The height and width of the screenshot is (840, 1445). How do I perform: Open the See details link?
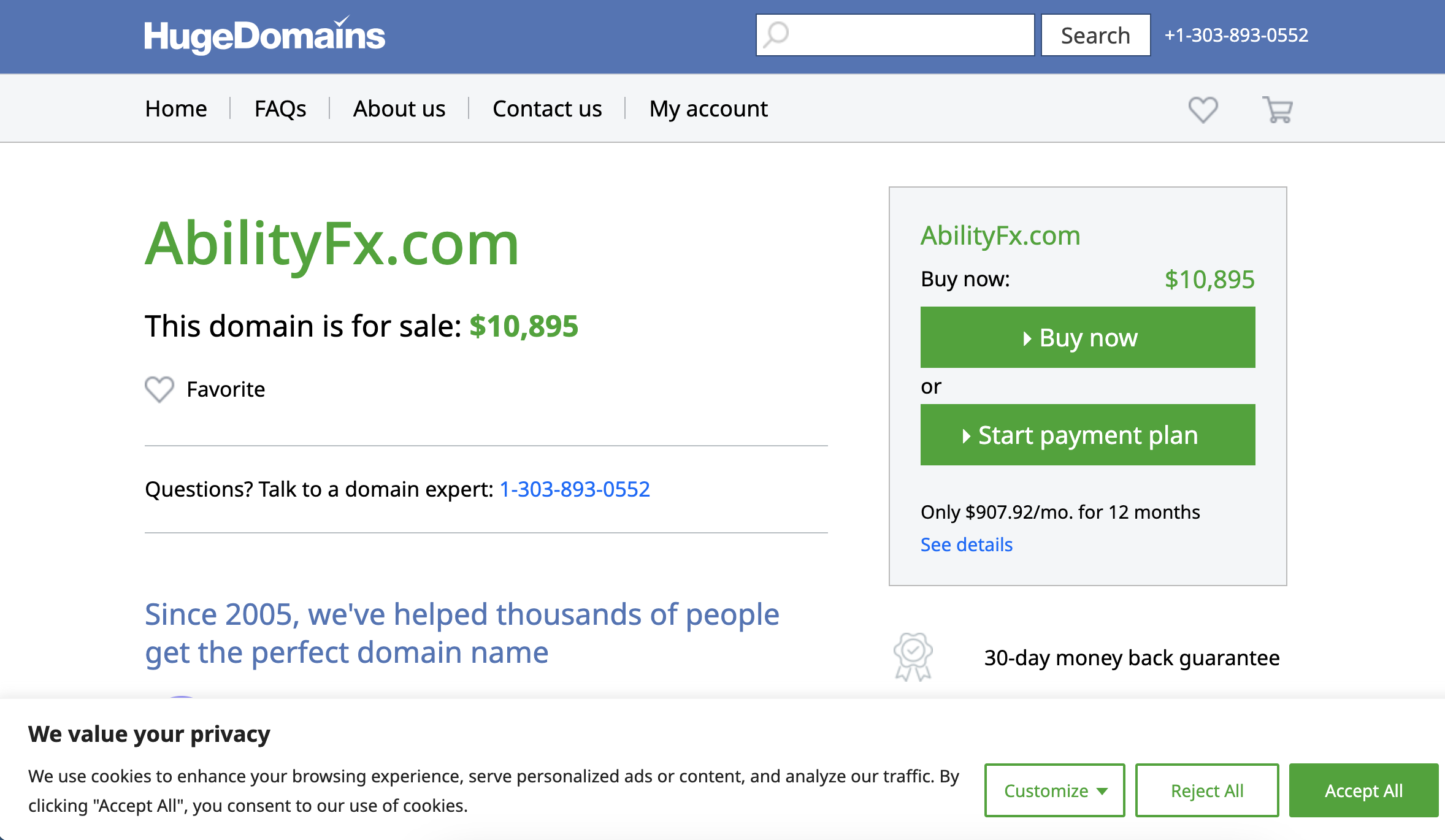click(x=967, y=544)
